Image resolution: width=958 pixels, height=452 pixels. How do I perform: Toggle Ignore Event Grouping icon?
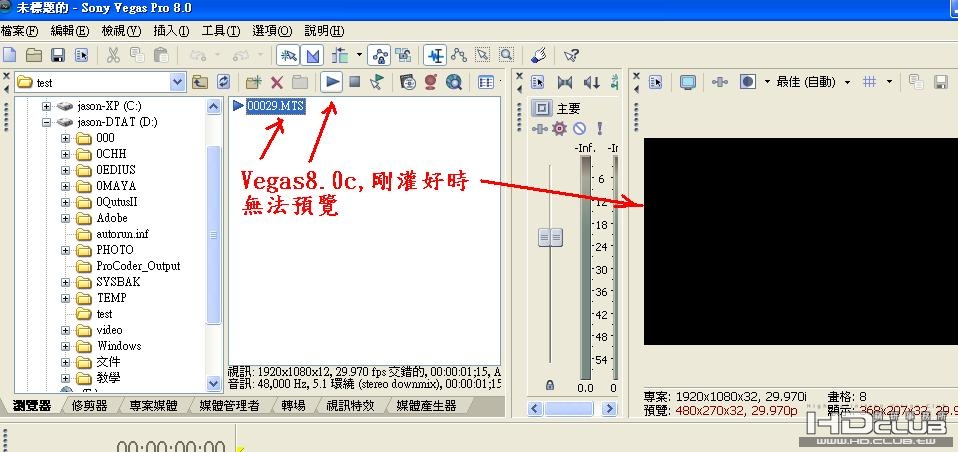pos(403,55)
